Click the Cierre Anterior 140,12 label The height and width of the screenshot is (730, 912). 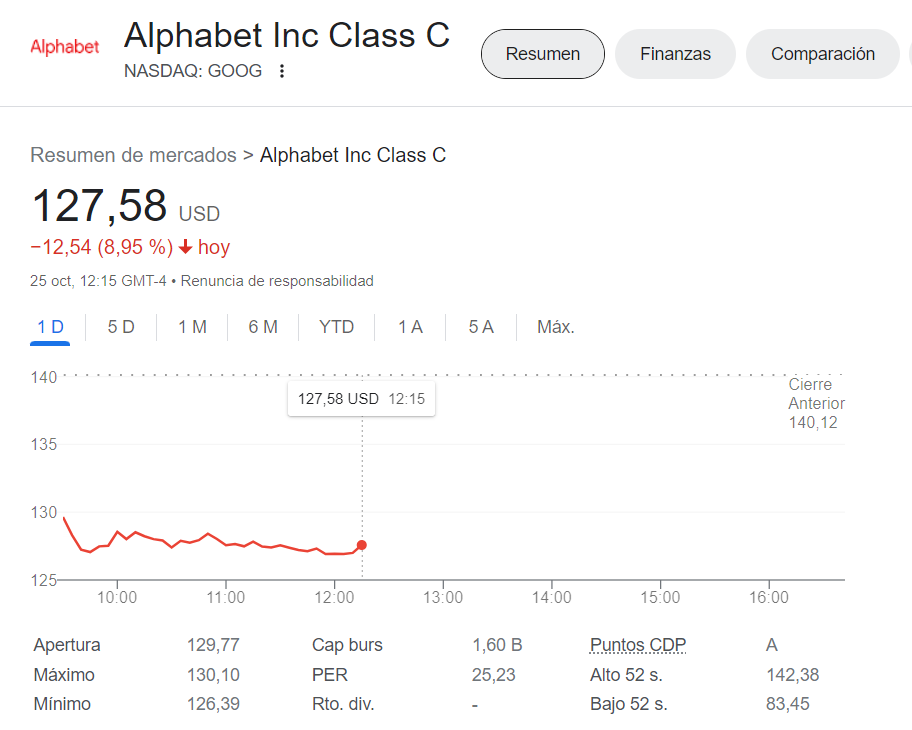(x=815, y=404)
